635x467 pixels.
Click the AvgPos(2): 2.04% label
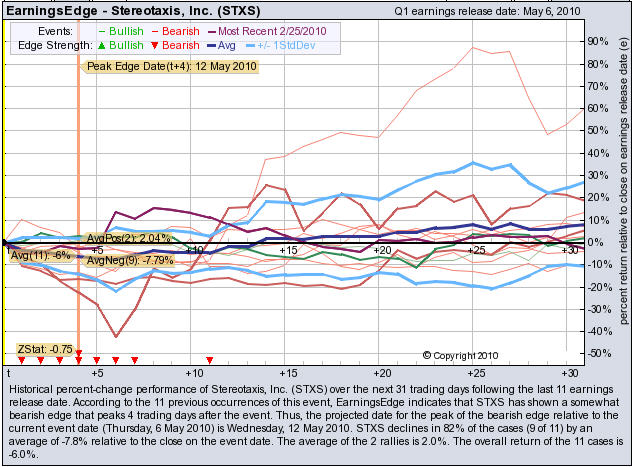click(129, 238)
